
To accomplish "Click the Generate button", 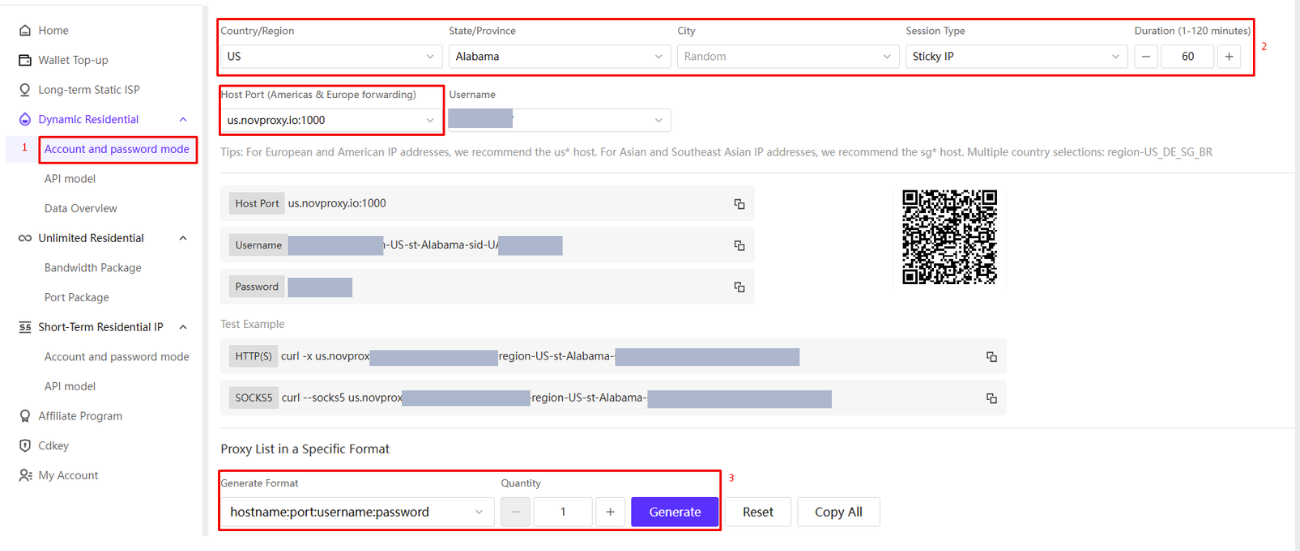I will point(675,512).
